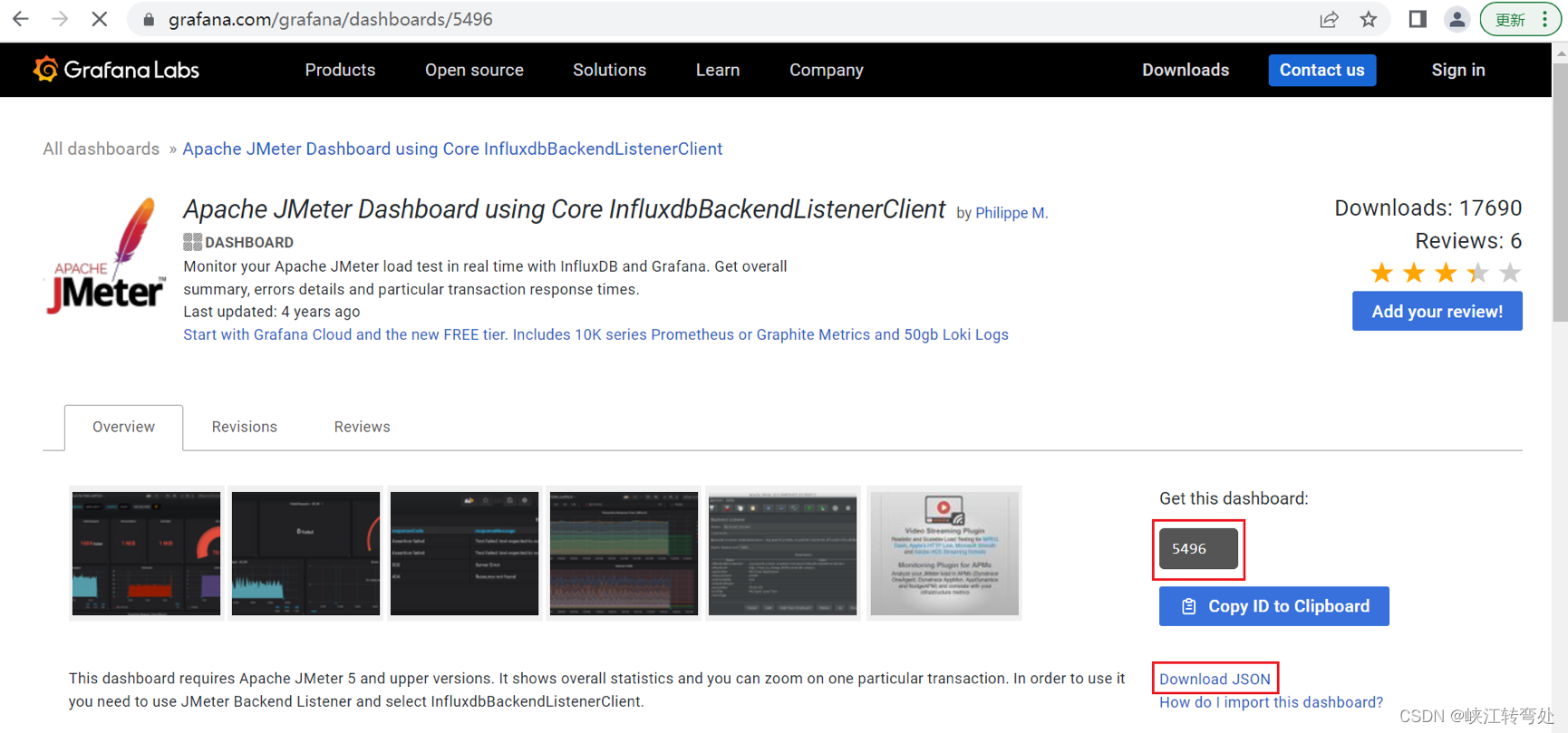Click the Grafana Labs logo
Image resolution: width=1568 pixels, height=733 pixels.
point(116,70)
